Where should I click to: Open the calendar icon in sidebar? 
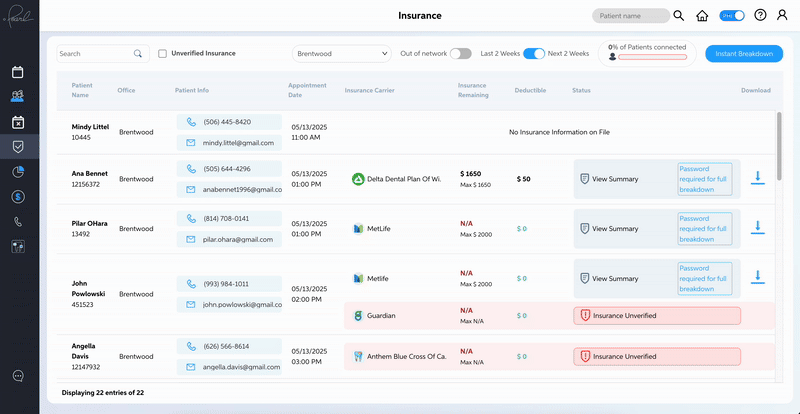(18, 72)
